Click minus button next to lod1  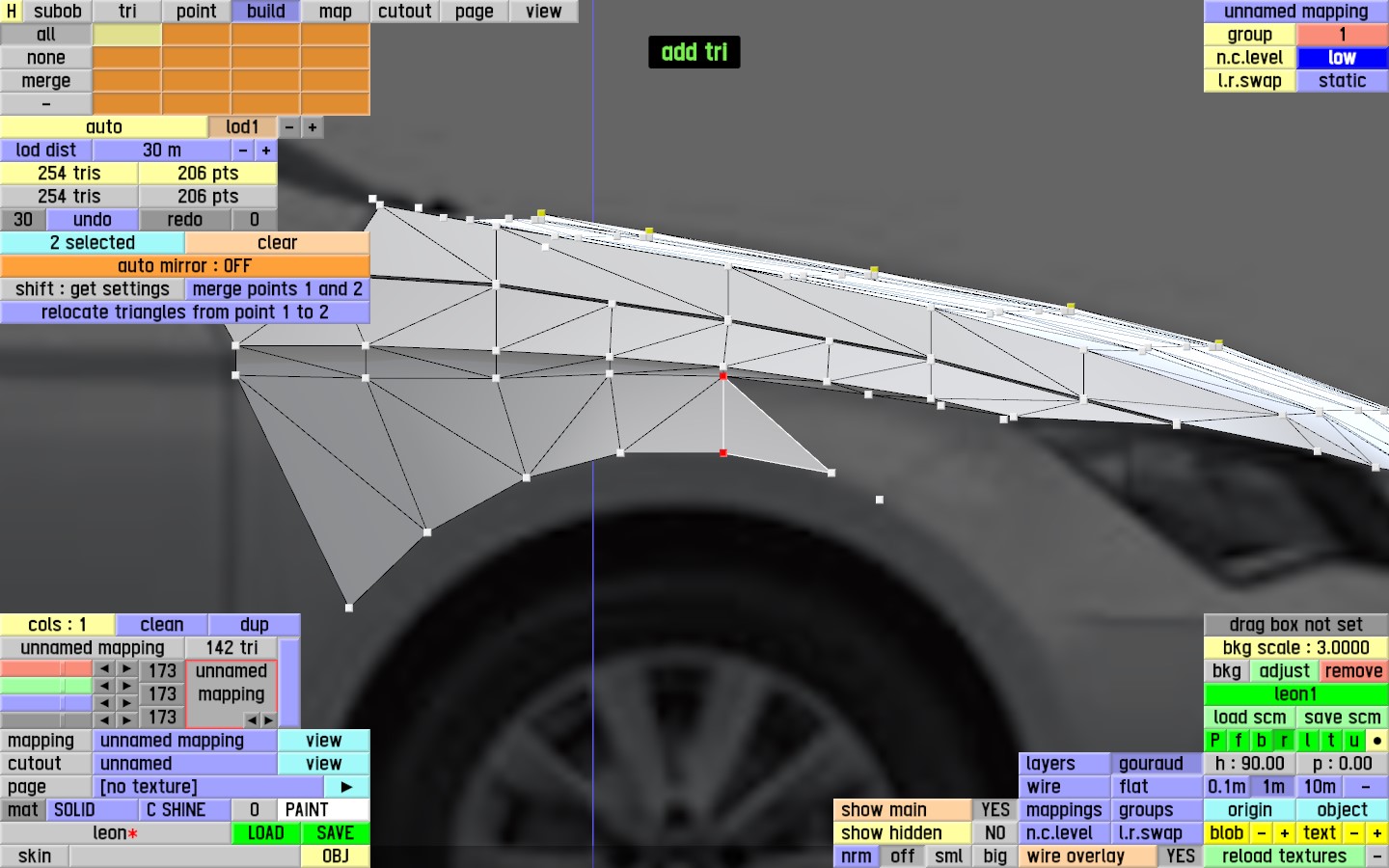coord(289,127)
